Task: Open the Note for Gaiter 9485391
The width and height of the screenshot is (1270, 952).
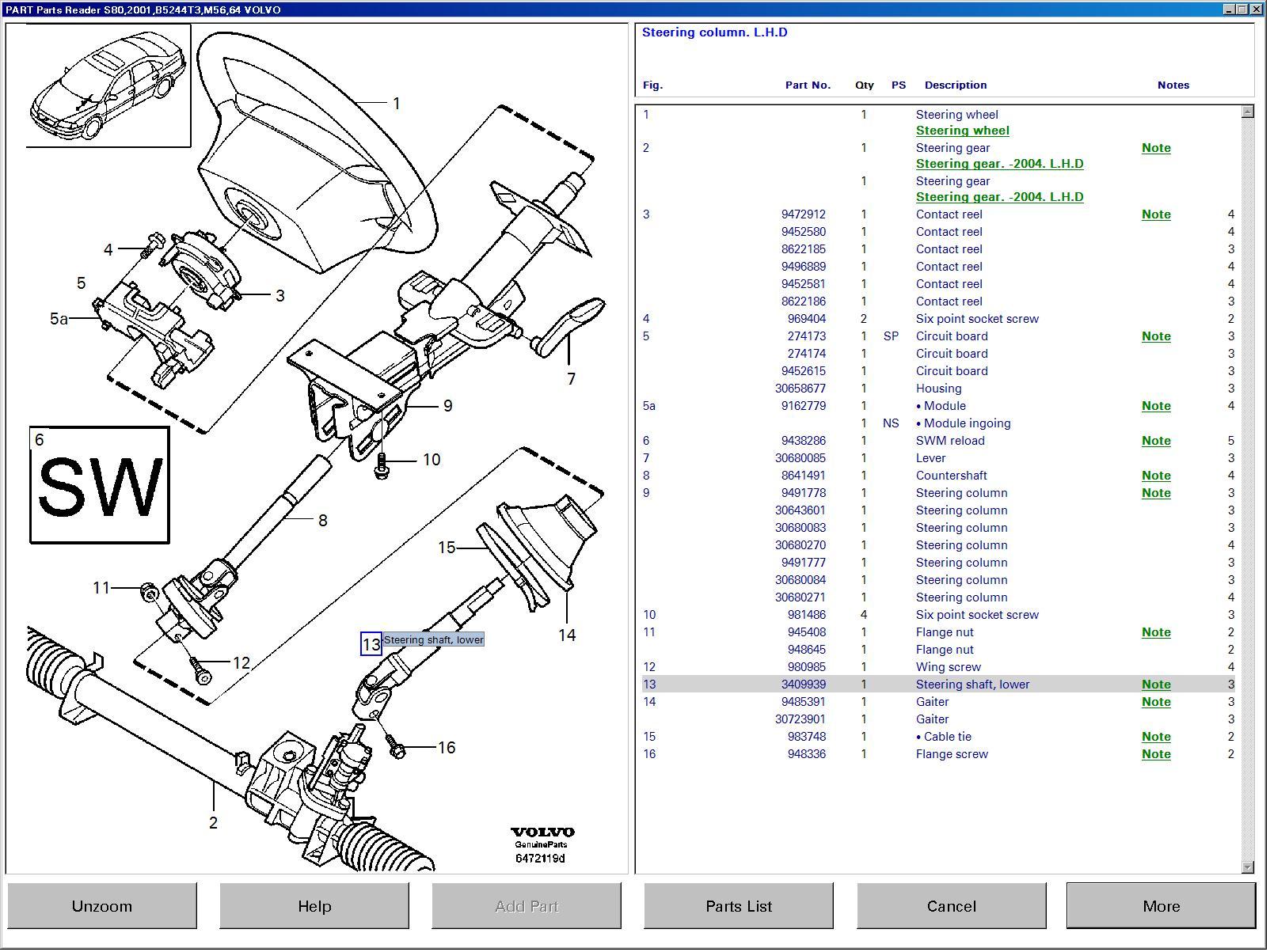Action: [x=1156, y=702]
